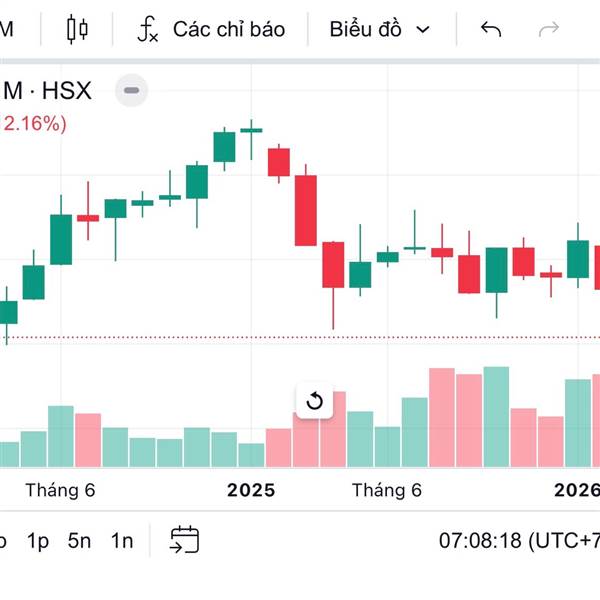Open the candlestick chart type selector
The width and height of the screenshot is (600, 600).
77,29
